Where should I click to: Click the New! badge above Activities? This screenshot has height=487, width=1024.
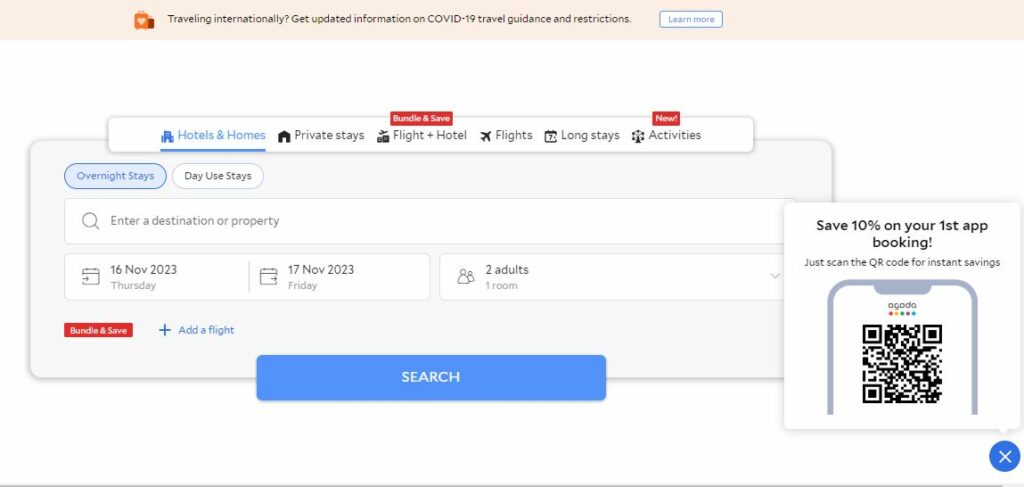point(666,119)
